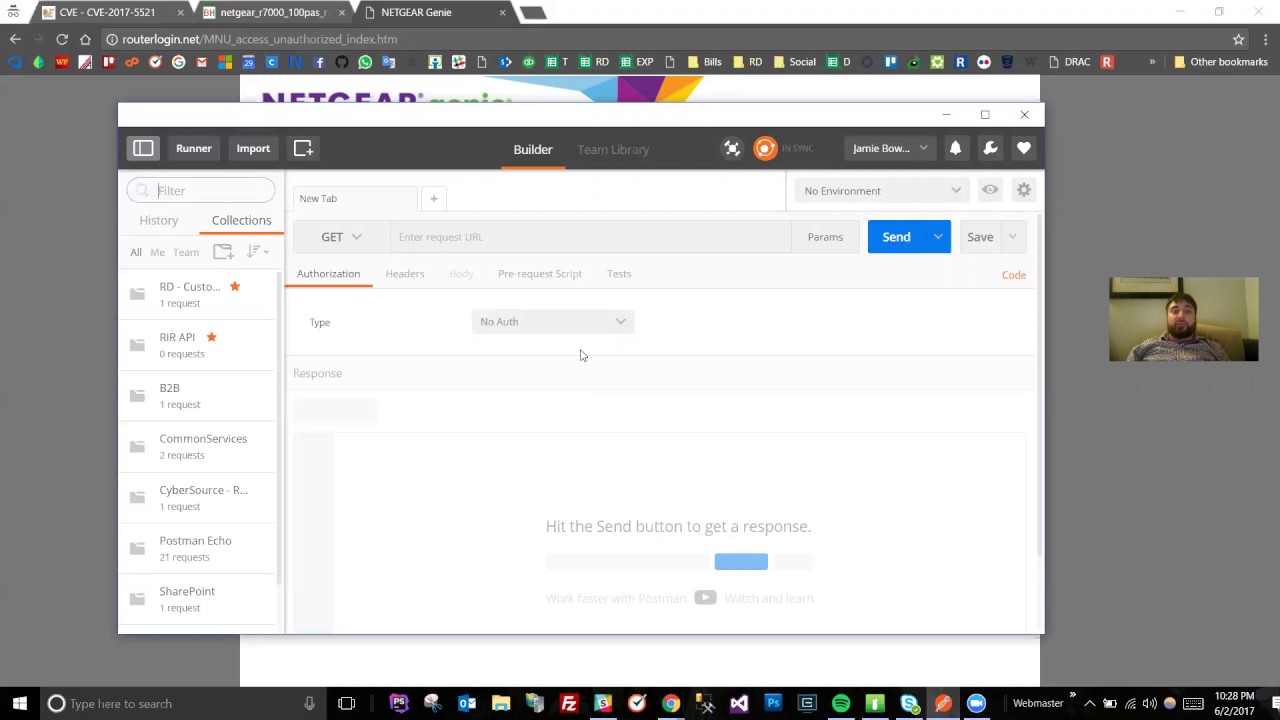Open the Collections tab in sidebar
Screen dimensions: 1280x720
241,220
